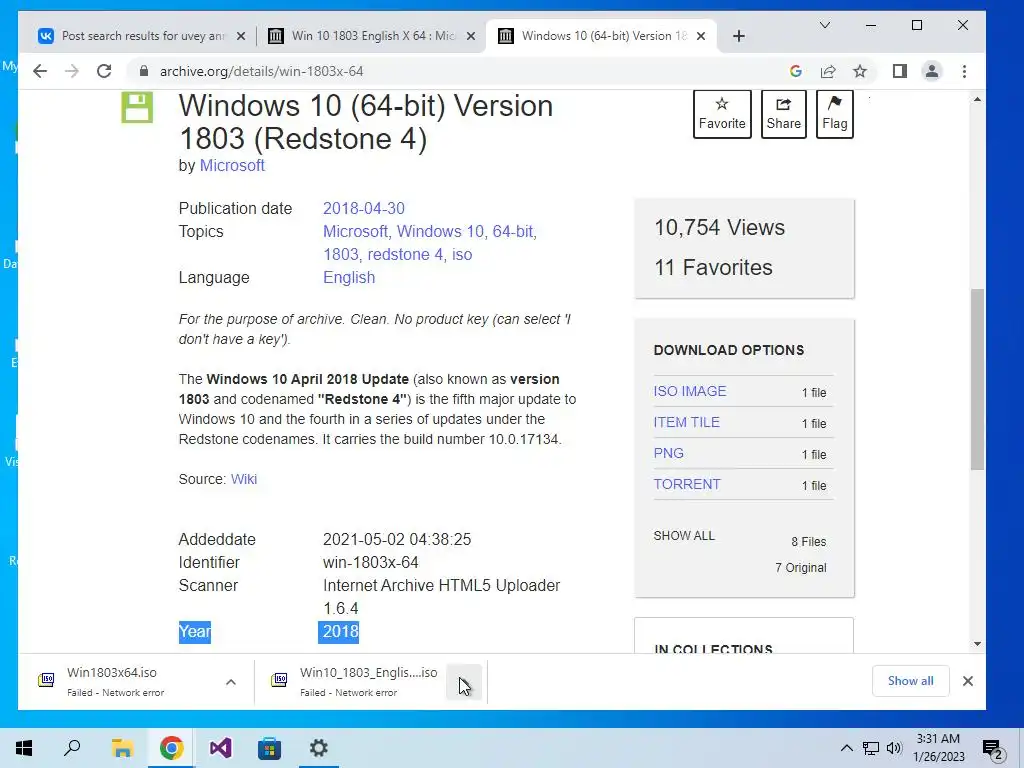Click the Win10_1803_Englis....iso download item
Image resolution: width=1024 pixels, height=768 pixels.
[356, 681]
